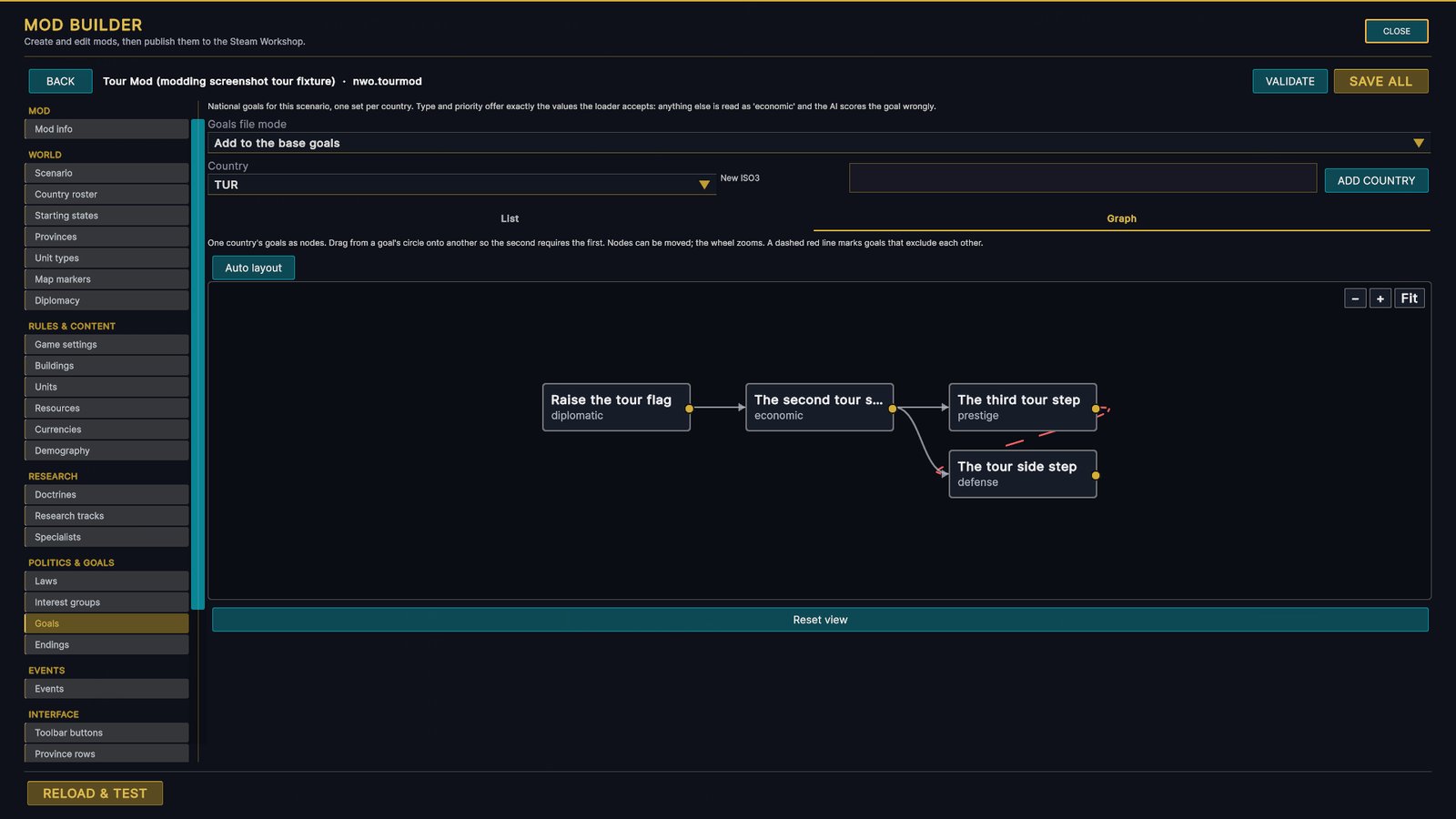Open Demography section
Viewport: 1456px width, 819px height.
coord(106,450)
